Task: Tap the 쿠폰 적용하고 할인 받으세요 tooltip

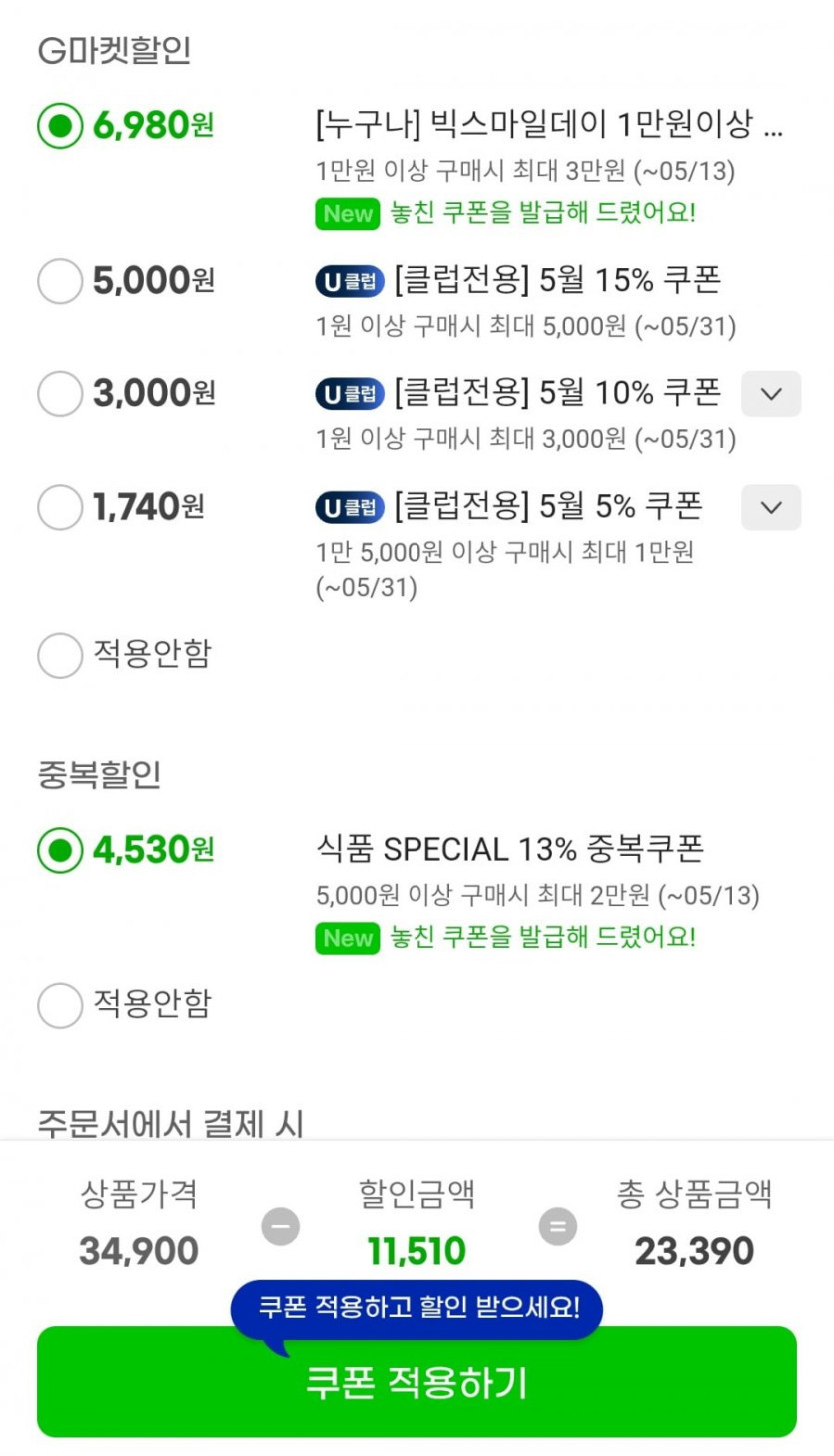Action: click(417, 1308)
